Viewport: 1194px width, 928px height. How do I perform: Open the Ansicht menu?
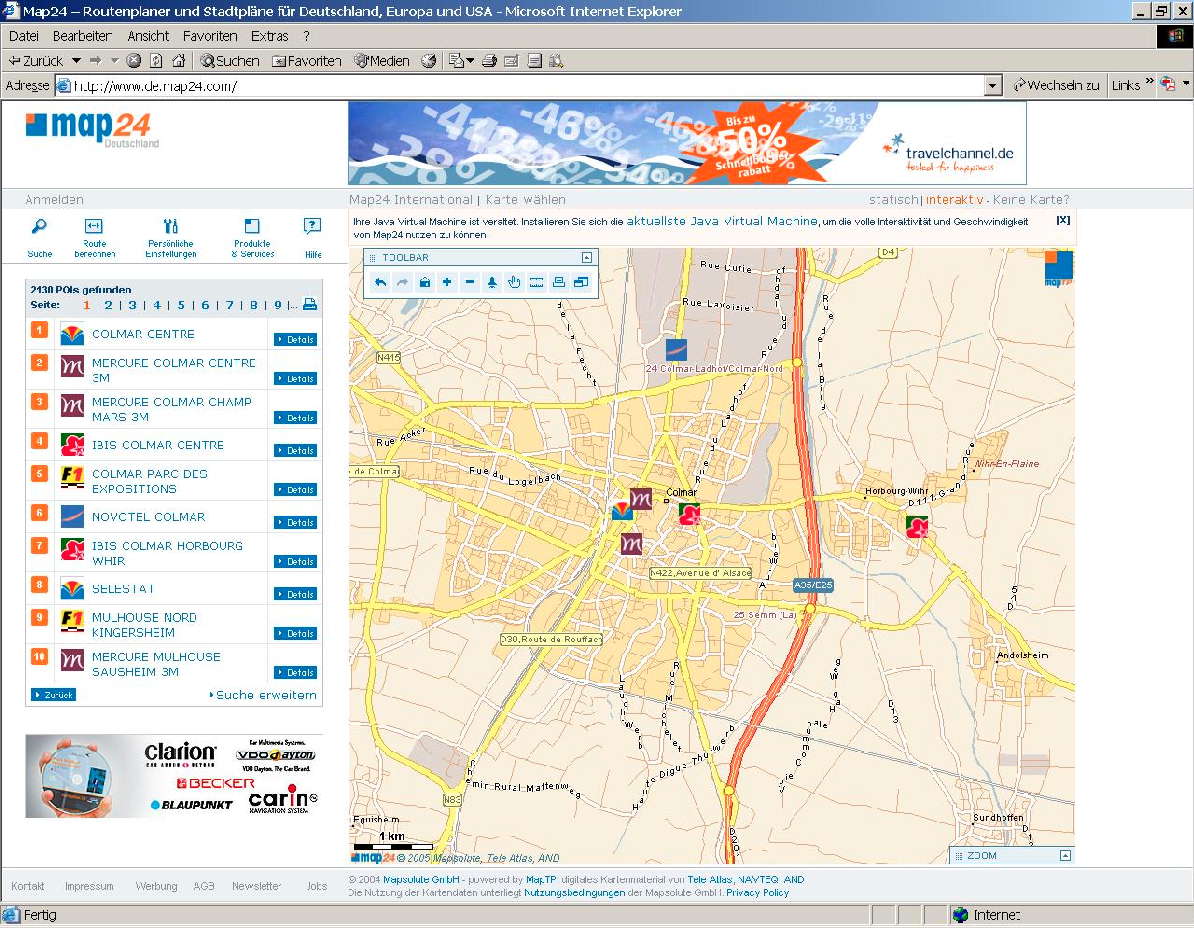(148, 36)
